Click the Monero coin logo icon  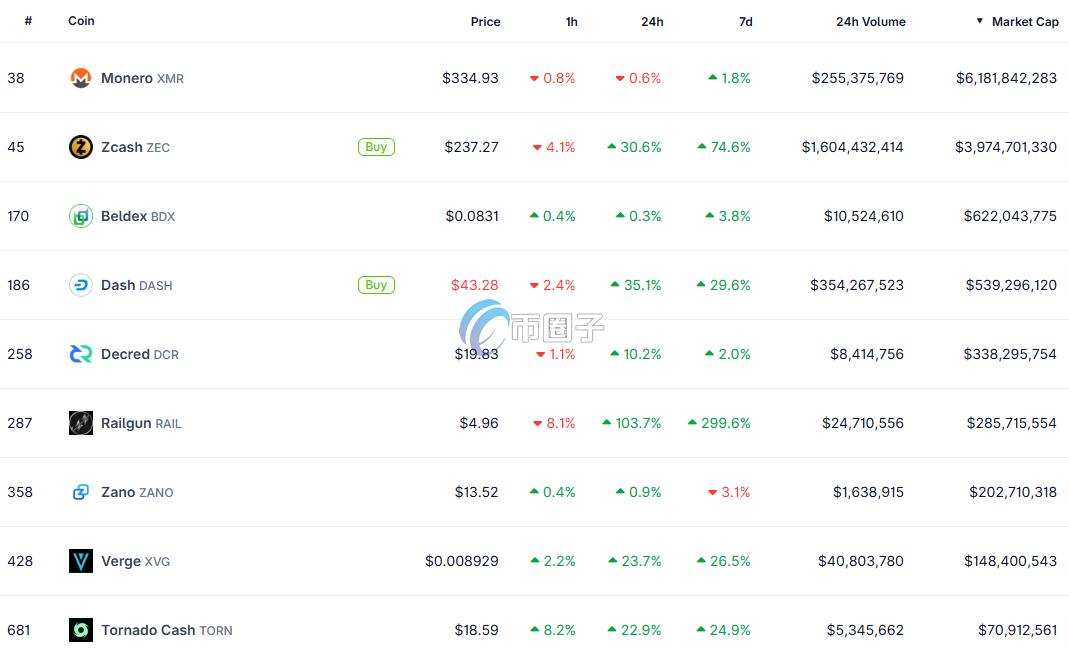(x=81, y=78)
